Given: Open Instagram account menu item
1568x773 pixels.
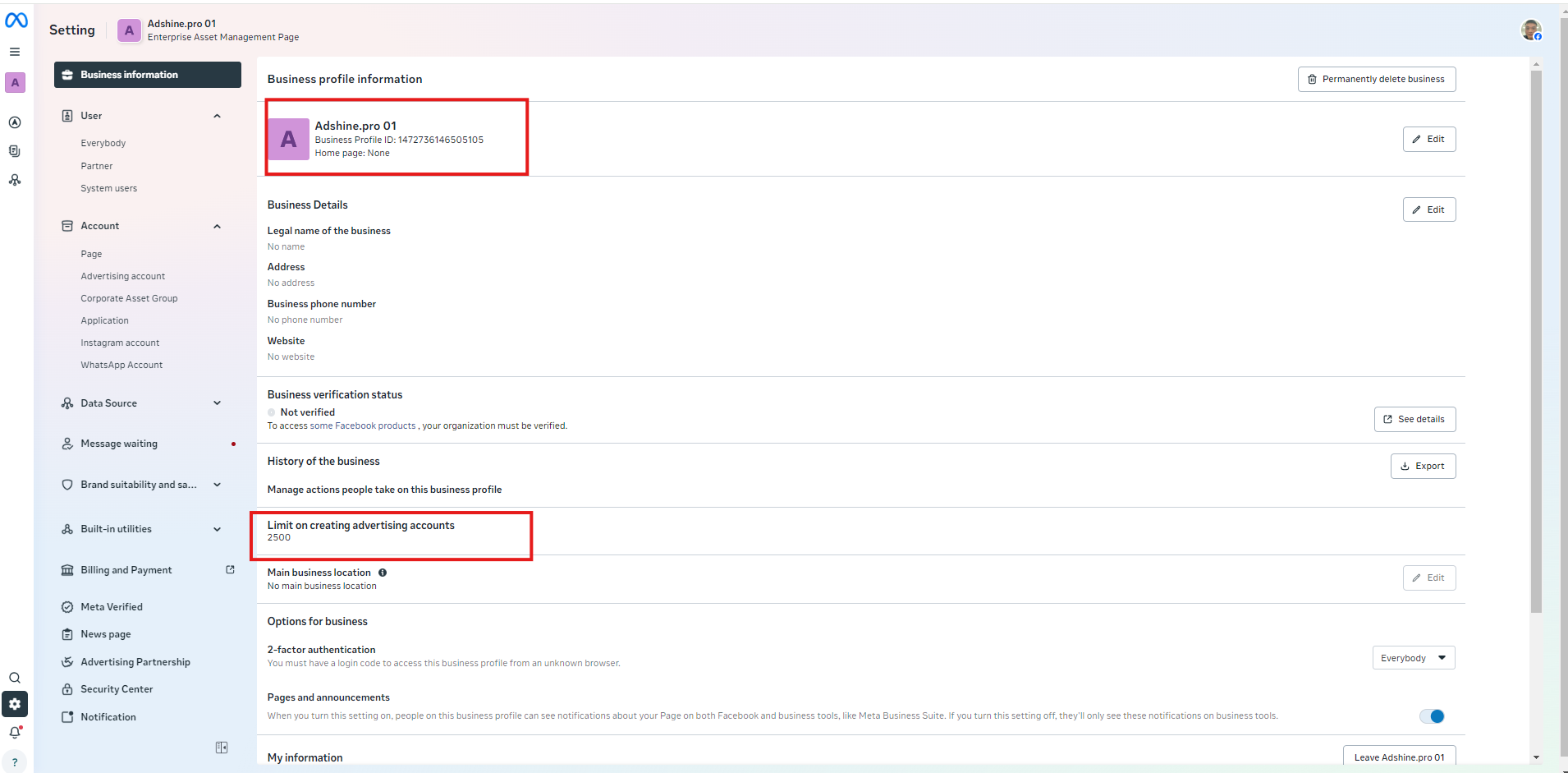Looking at the screenshot, I should (x=120, y=343).
